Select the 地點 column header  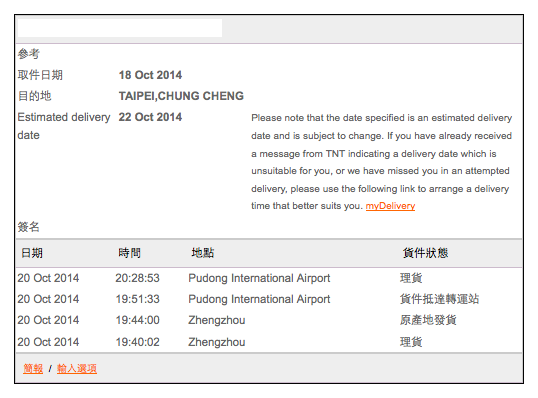(202, 253)
